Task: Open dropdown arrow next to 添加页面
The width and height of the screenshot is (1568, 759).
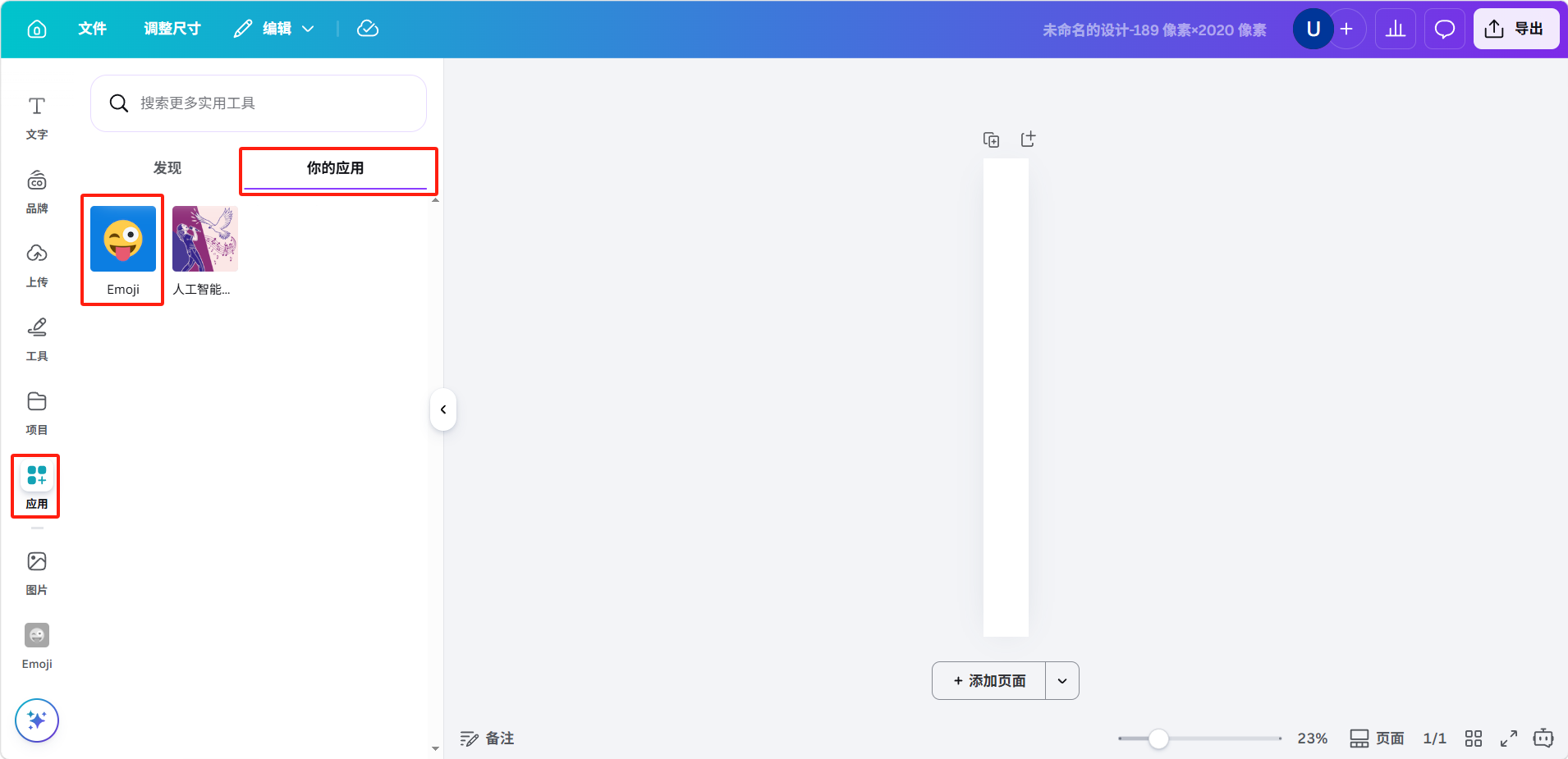Action: [x=1061, y=681]
